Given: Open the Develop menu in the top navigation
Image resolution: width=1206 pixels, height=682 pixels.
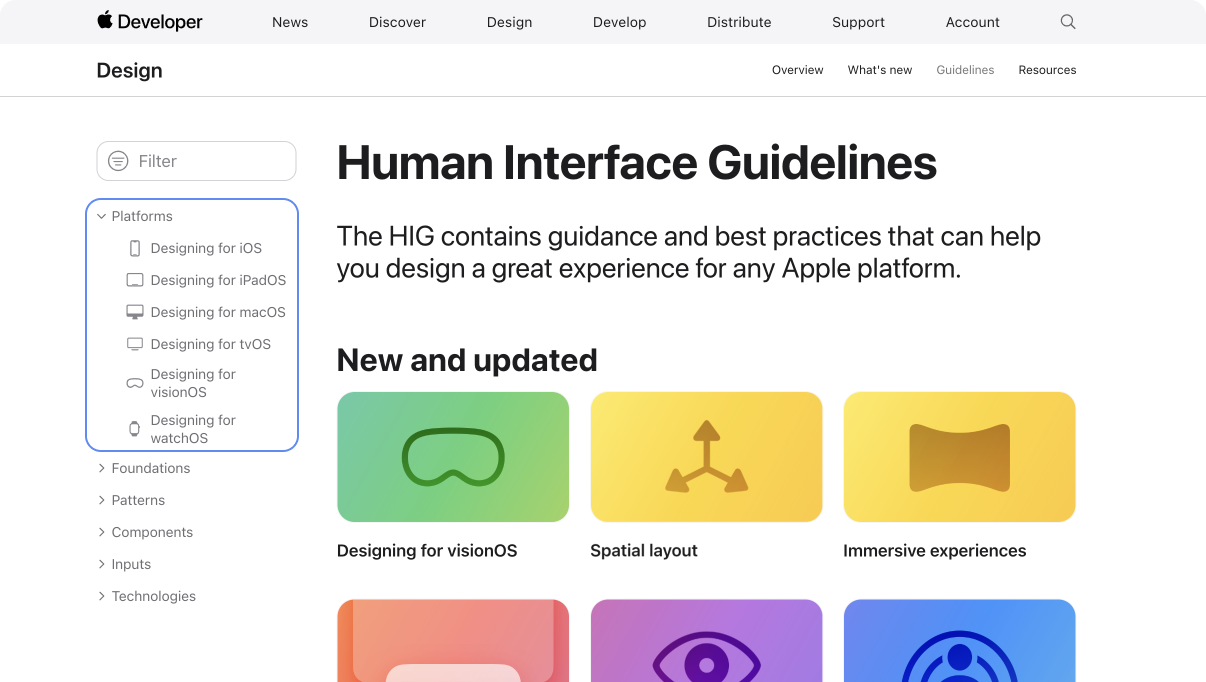Looking at the screenshot, I should [619, 21].
